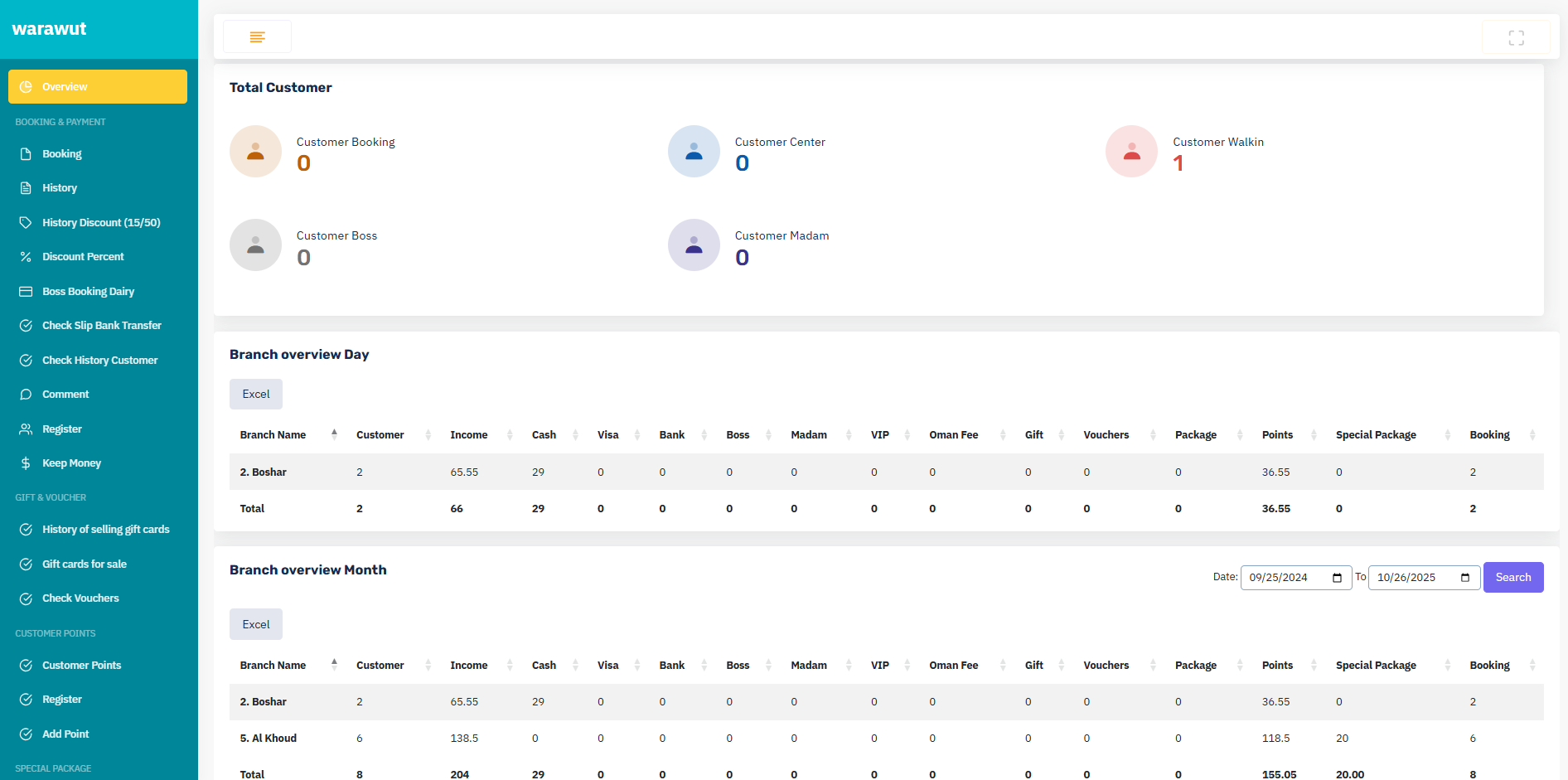Select Keep Money in the sidebar
Image resolution: width=1568 pixels, height=780 pixels.
(71, 463)
